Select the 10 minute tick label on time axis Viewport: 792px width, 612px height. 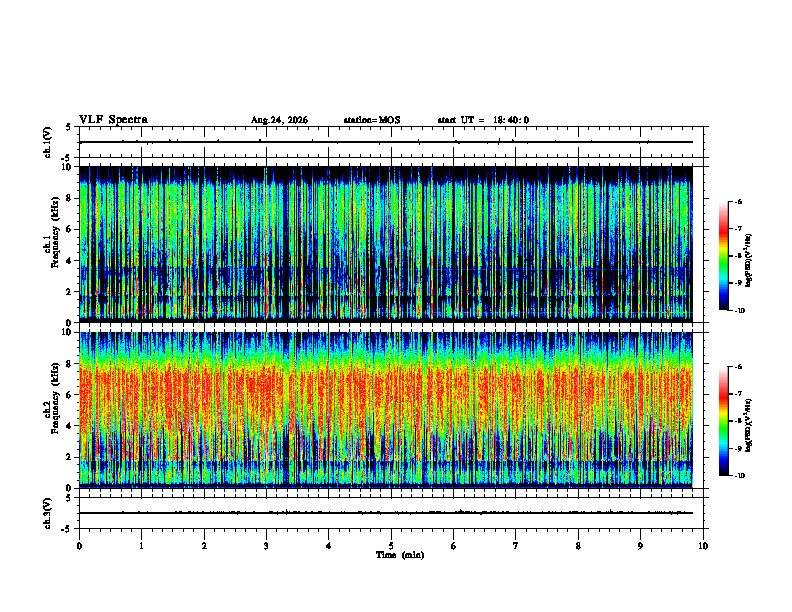pyautogui.click(x=703, y=546)
